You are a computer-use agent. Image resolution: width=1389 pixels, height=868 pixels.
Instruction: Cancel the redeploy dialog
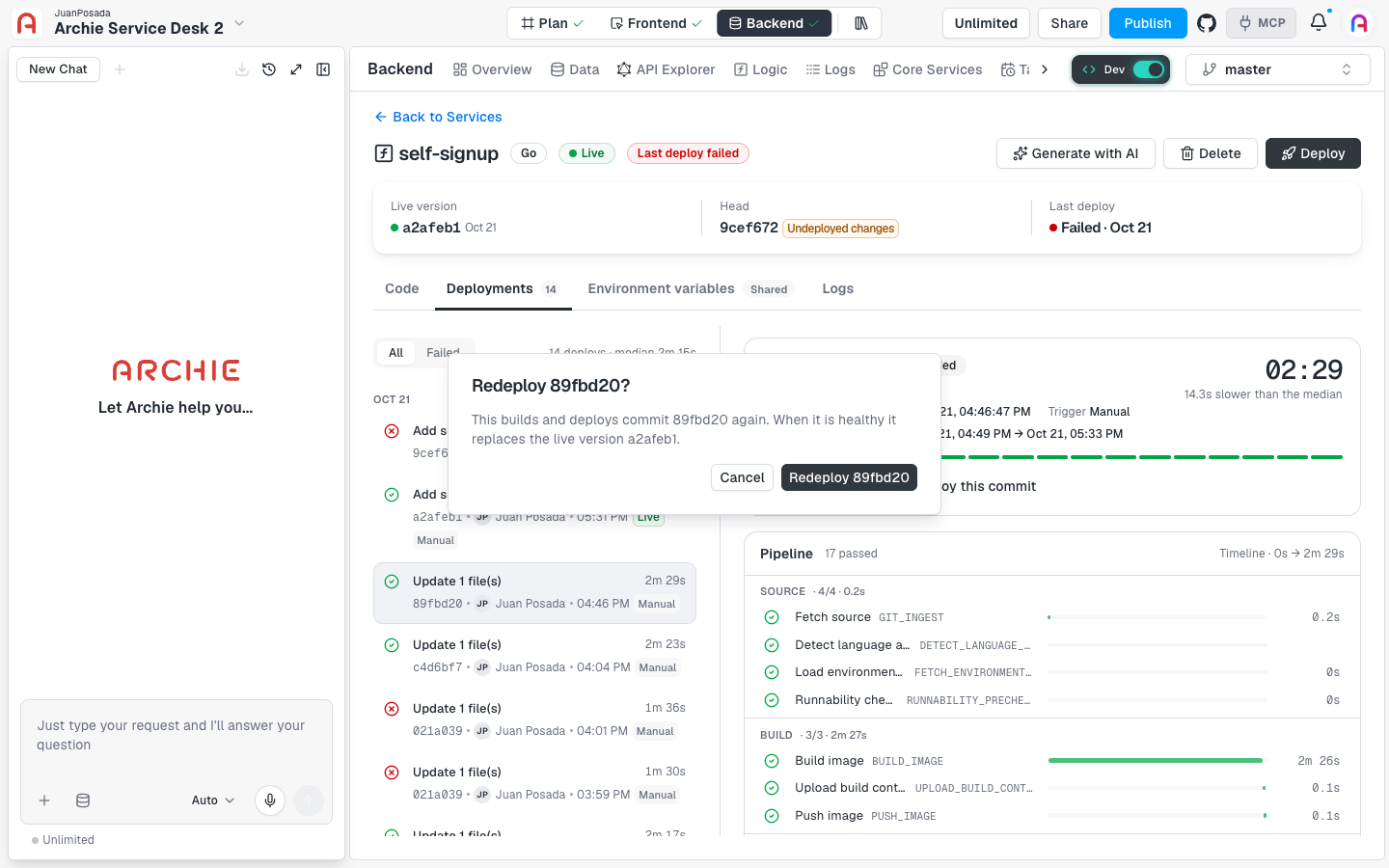coord(742,477)
